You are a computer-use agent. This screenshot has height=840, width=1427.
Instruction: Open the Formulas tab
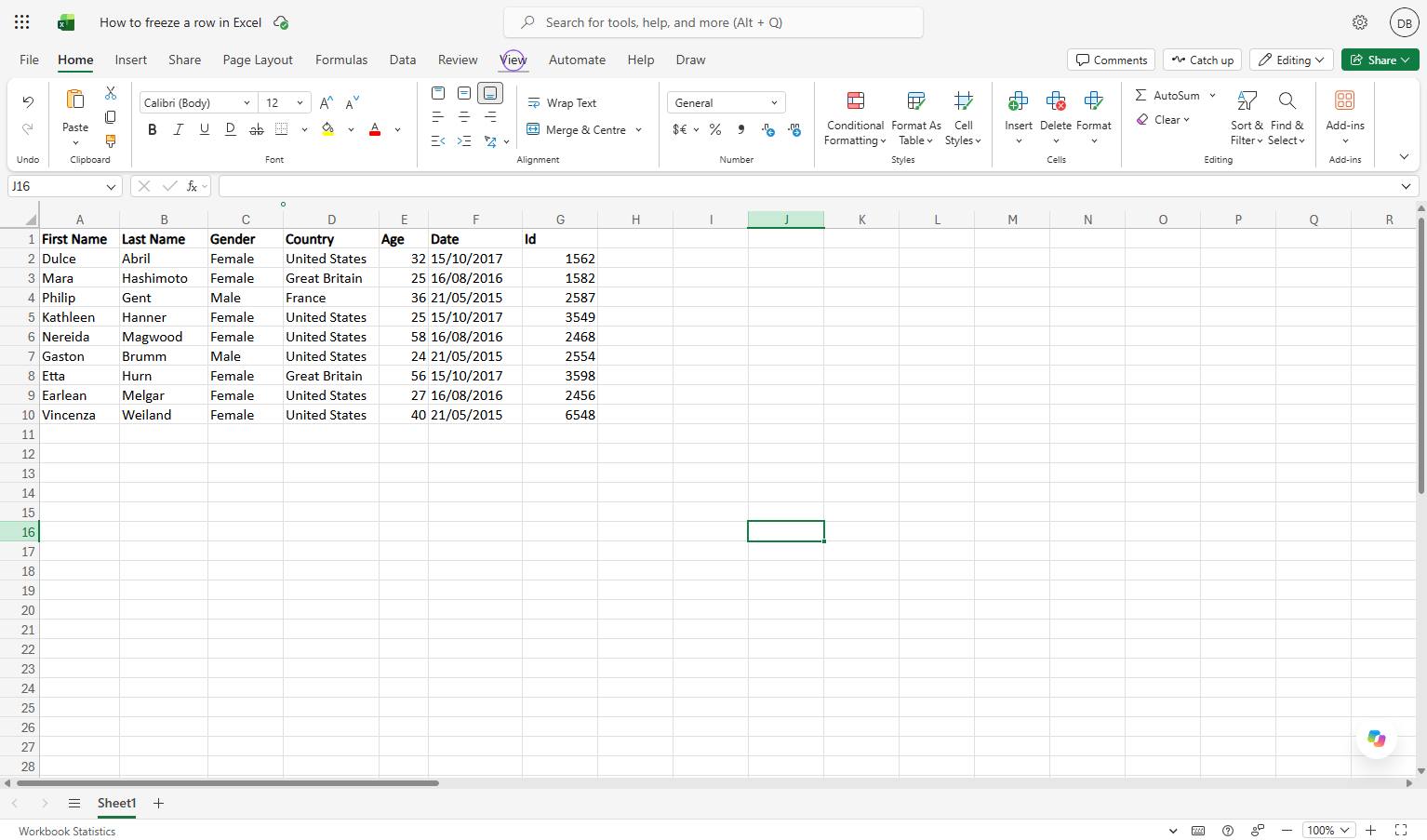click(x=341, y=60)
